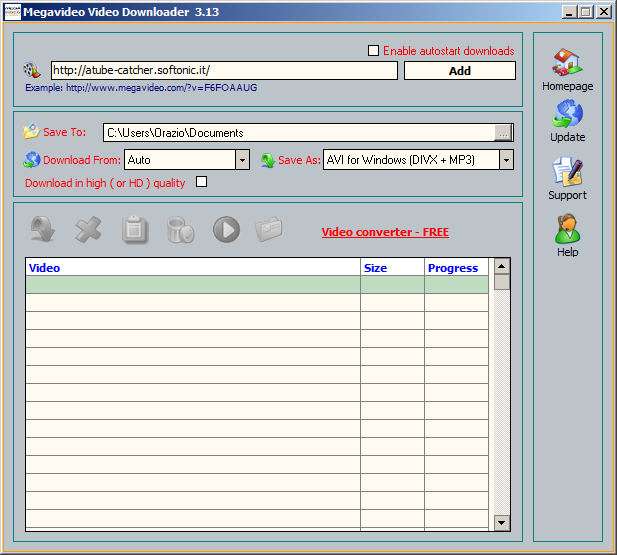Select the highlighted green first list row
617x555 pixels.
pyautogui.click(x=257, y=285)
